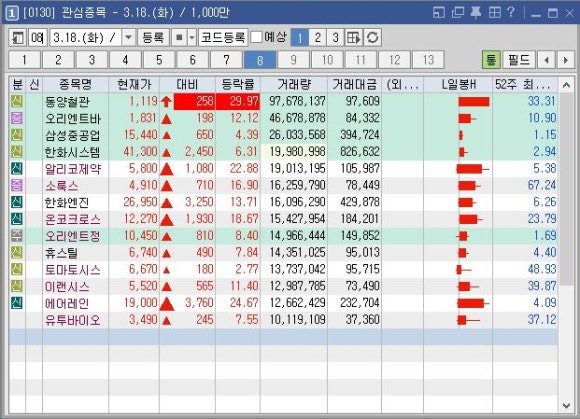This screenshot has width=580, height=419.
Task: Switch to page 1 toggle next to 예상
Action: pyautogui.click(x=300, y=38)
